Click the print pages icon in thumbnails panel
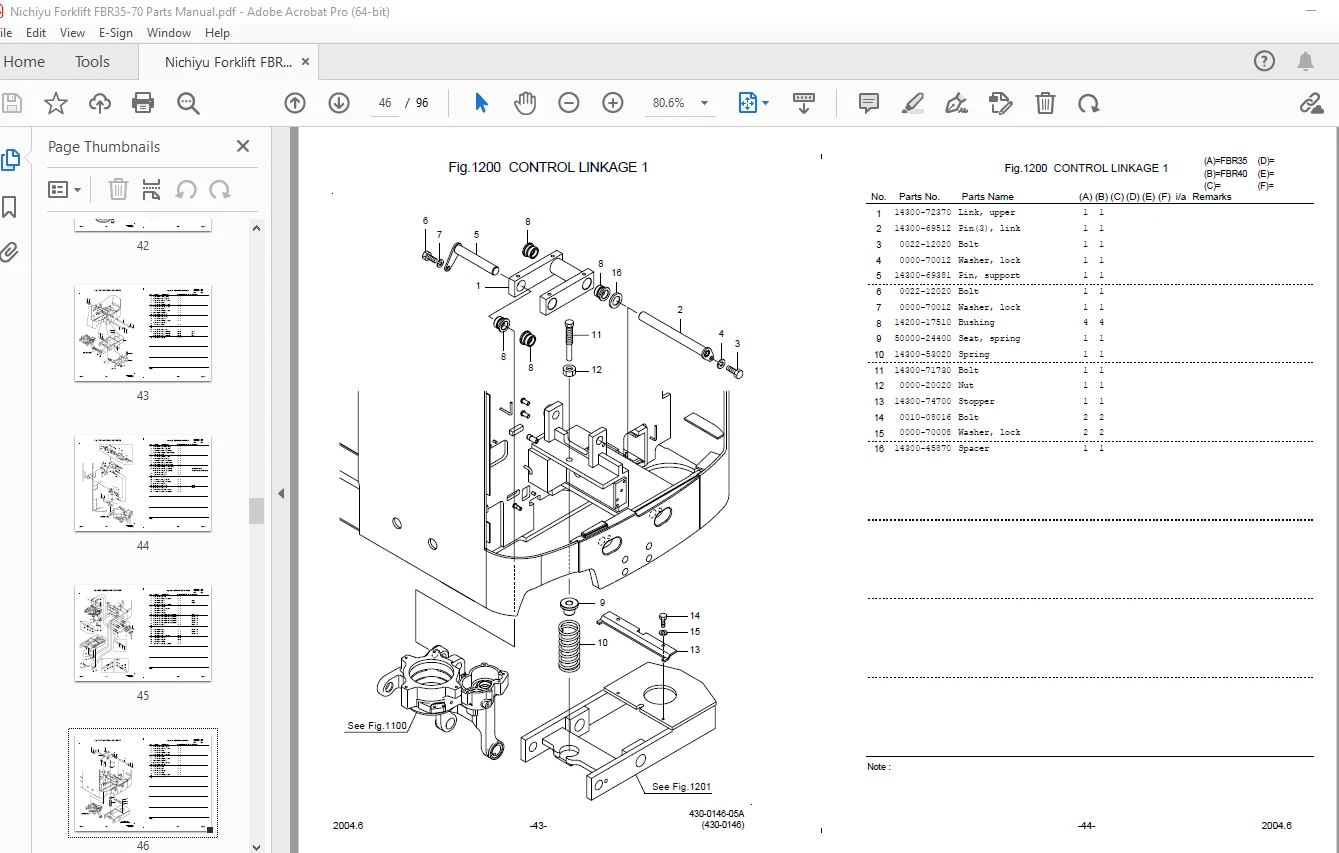The width and height of the screenshot is (1339, 853). pyautogui.click(x=151, y=189)
